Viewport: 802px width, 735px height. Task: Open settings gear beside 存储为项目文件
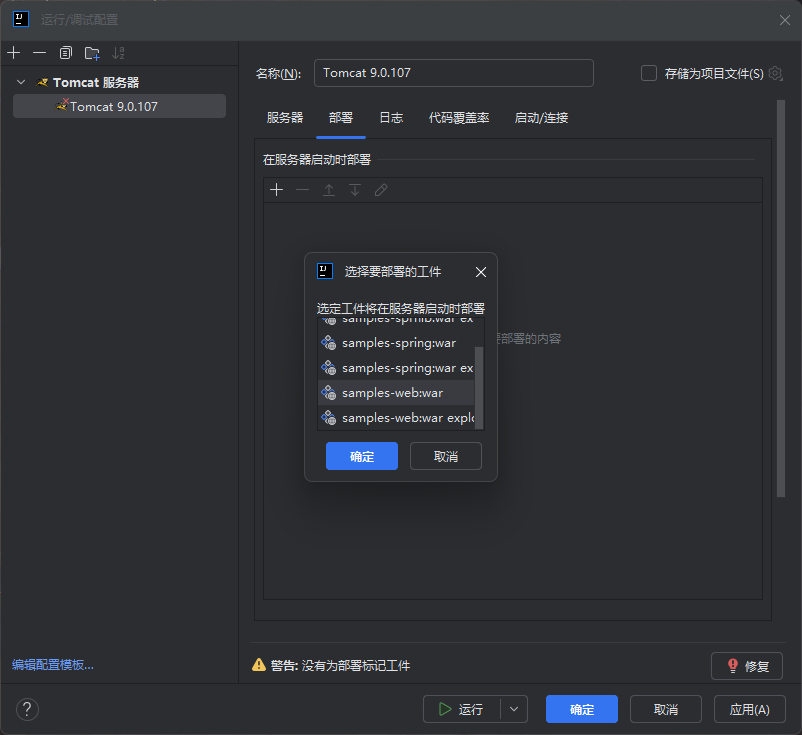point(775,74)
